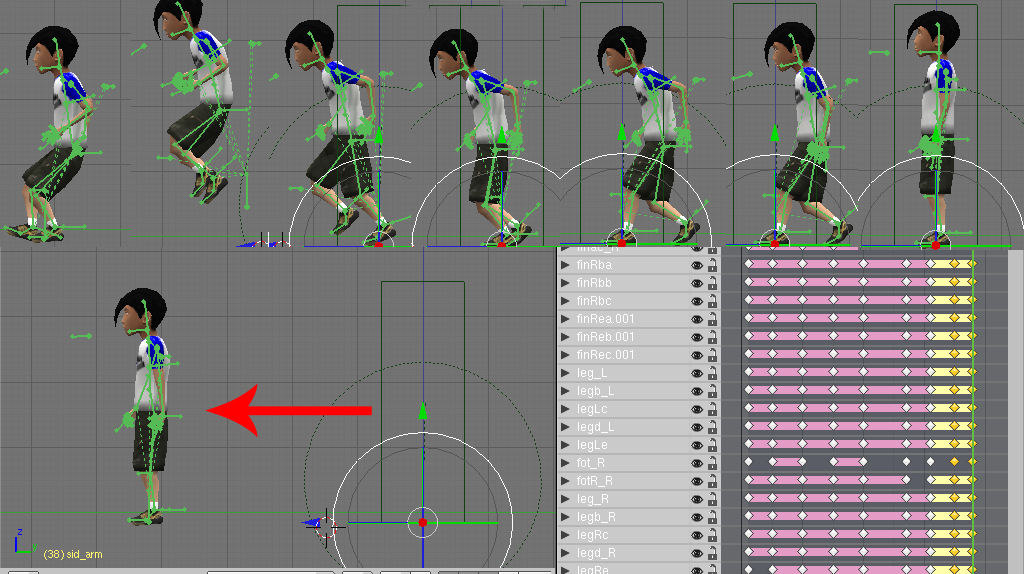
Task: Hide the leg_L channel via eye icon
Action: point(697,374)
